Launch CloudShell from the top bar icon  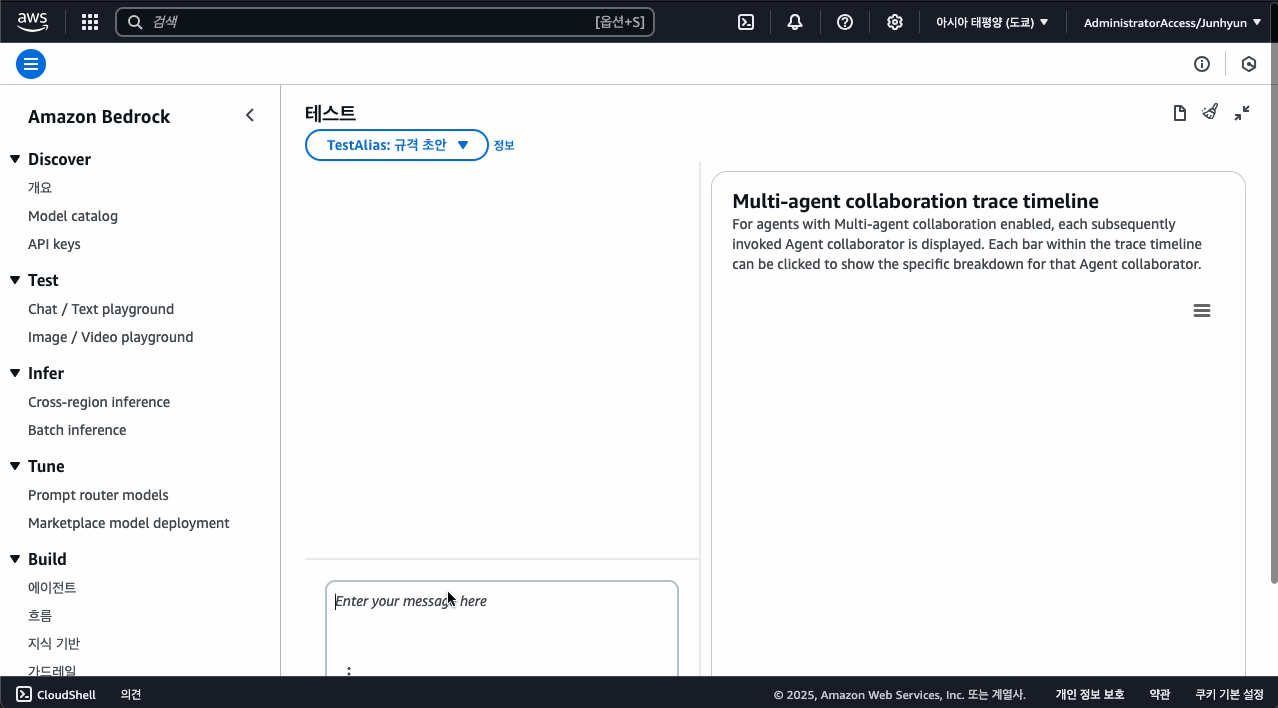pos(746,22)
